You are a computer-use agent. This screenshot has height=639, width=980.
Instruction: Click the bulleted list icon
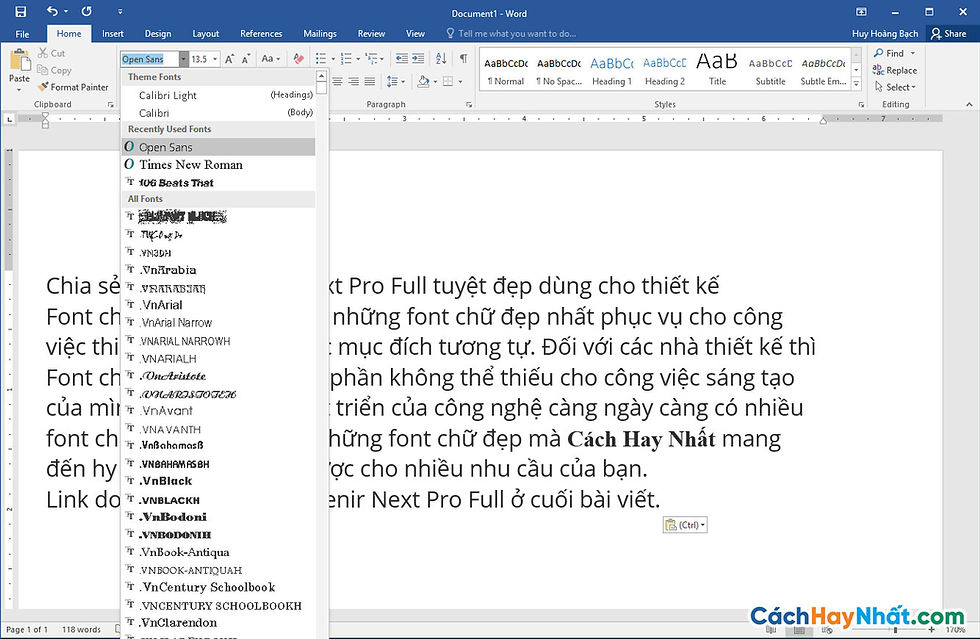[x=321, y=59]
